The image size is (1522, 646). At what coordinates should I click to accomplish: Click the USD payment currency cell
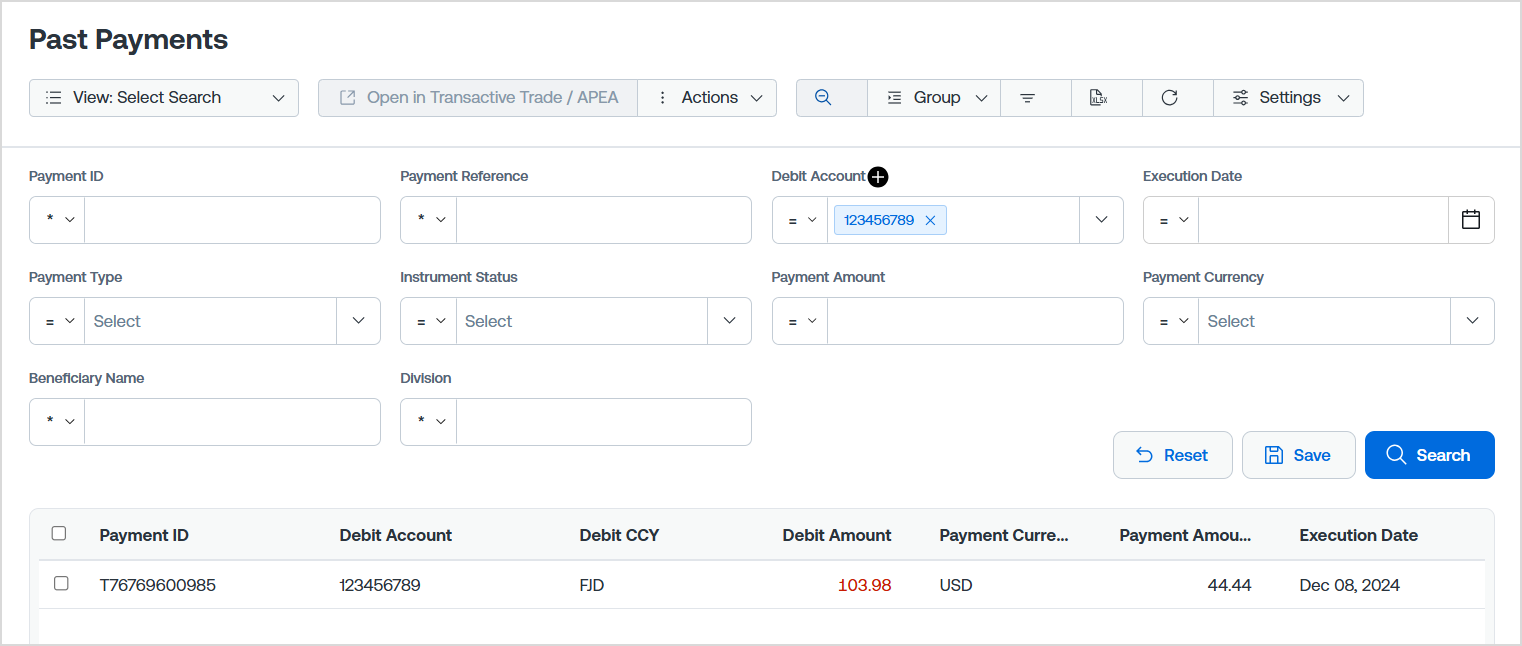tap(956, 585)
